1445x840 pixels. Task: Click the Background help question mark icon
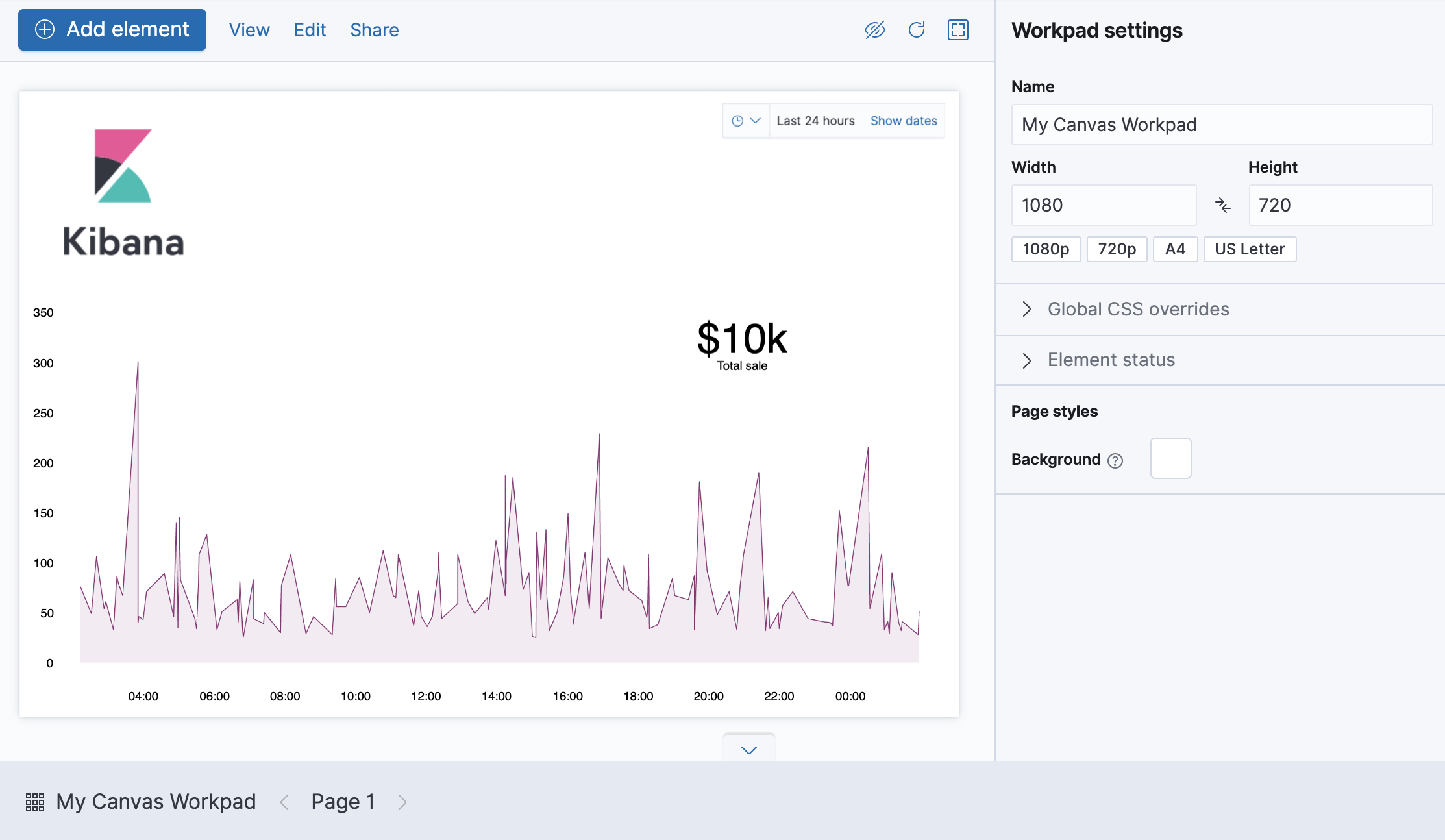[1115, 460]
